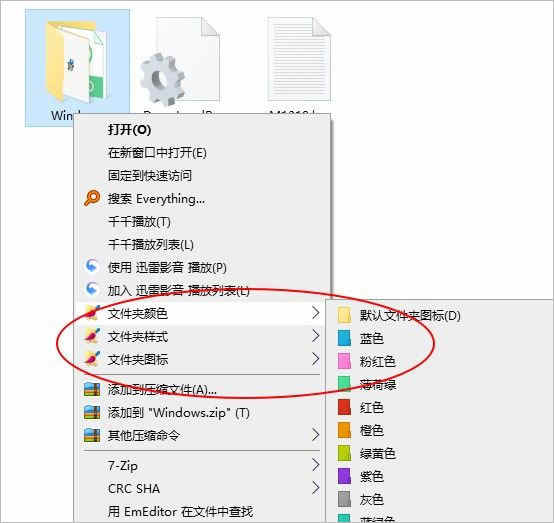This screenshot has height=523, width=554.
Task: Select the lined text document file icon
Action: 299,59
